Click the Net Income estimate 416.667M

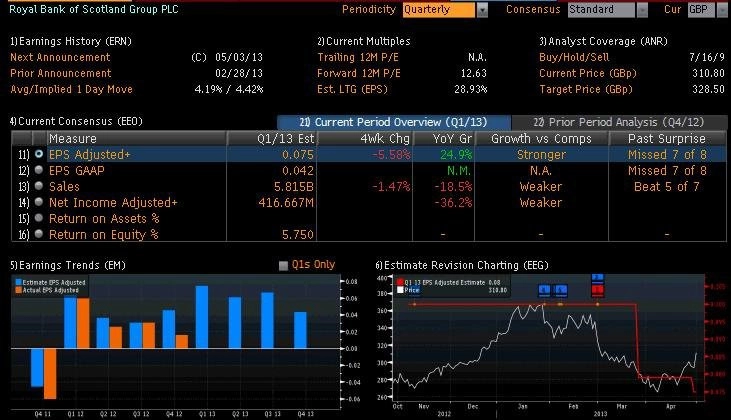[286, 202]
